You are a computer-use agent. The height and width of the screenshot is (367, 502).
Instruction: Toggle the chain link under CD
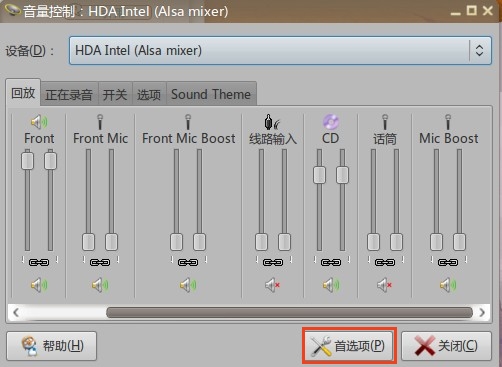331,262
